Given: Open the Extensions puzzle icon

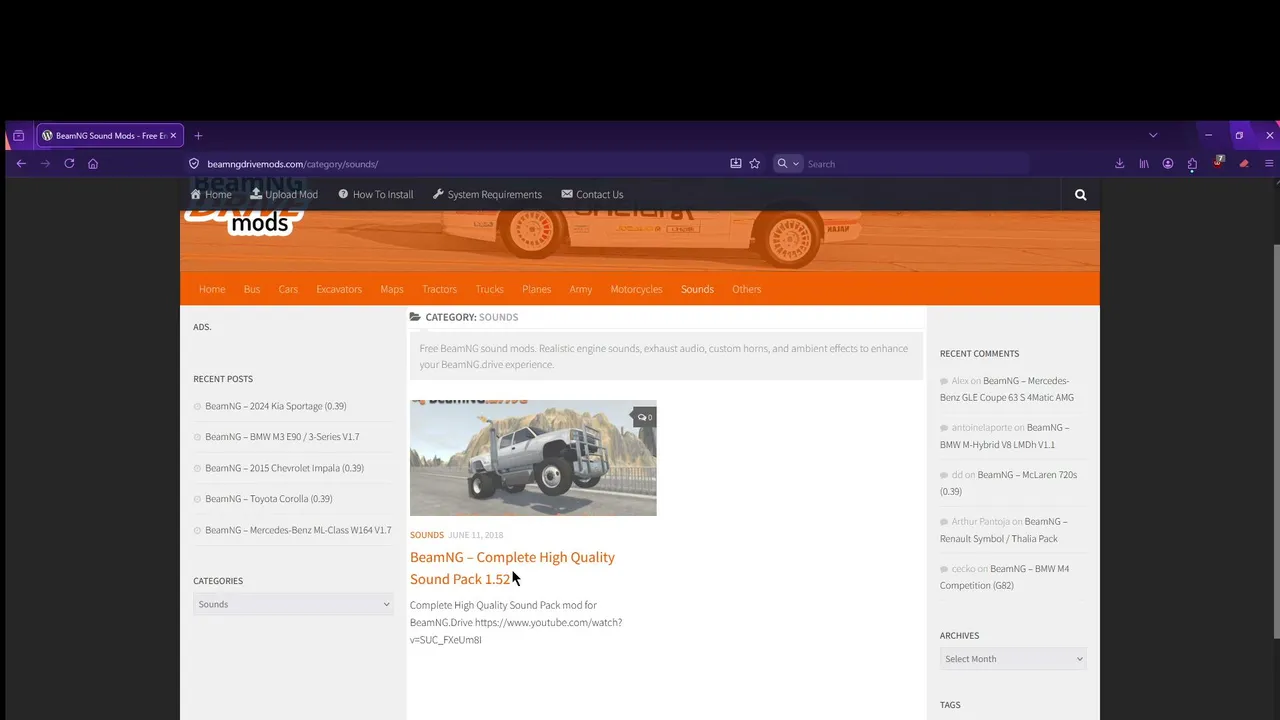Looking at the screenshot, I should (x=1192, y=164).
